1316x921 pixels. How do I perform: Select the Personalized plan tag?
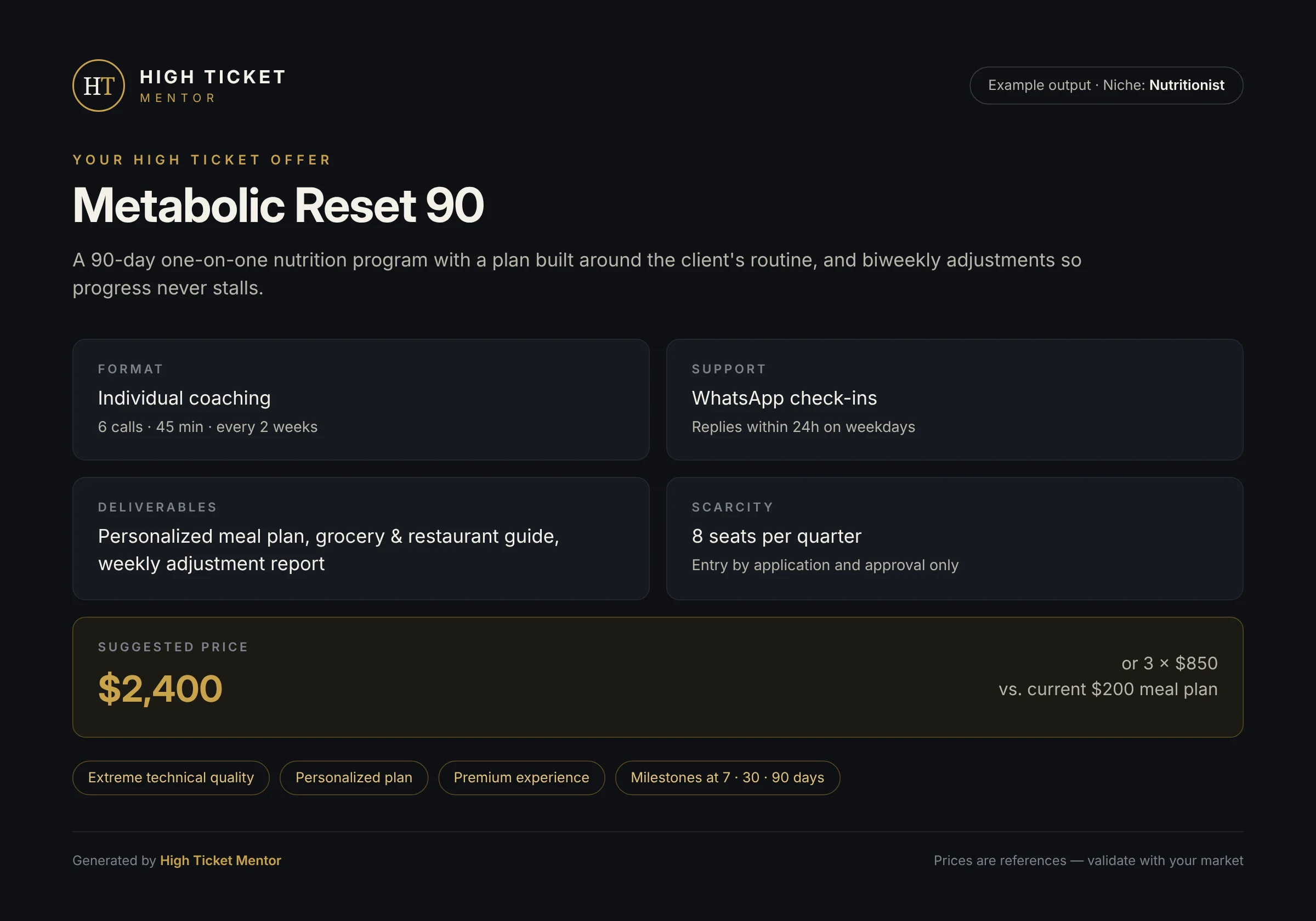[354, 778]
